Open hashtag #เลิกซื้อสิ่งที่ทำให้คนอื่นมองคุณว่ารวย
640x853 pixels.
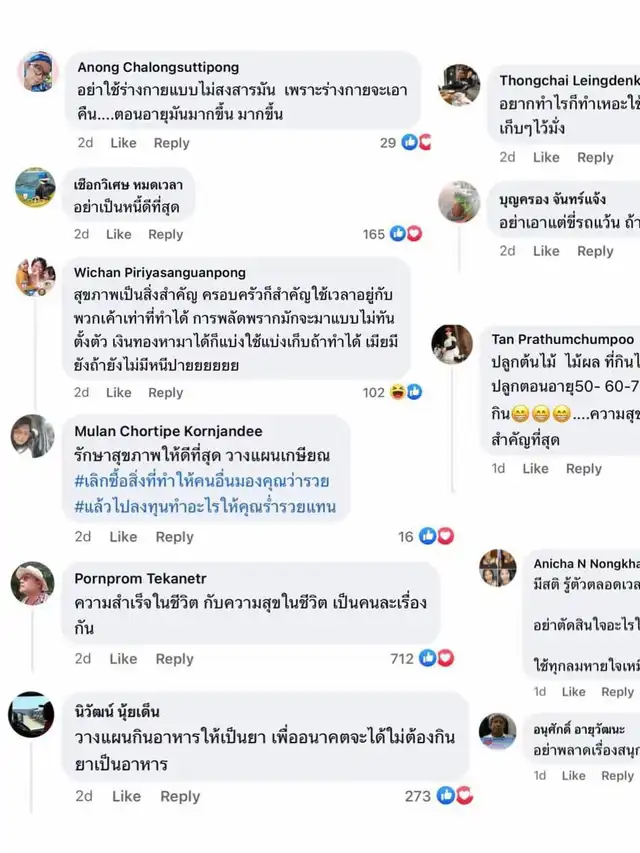[x=201, y=481]
